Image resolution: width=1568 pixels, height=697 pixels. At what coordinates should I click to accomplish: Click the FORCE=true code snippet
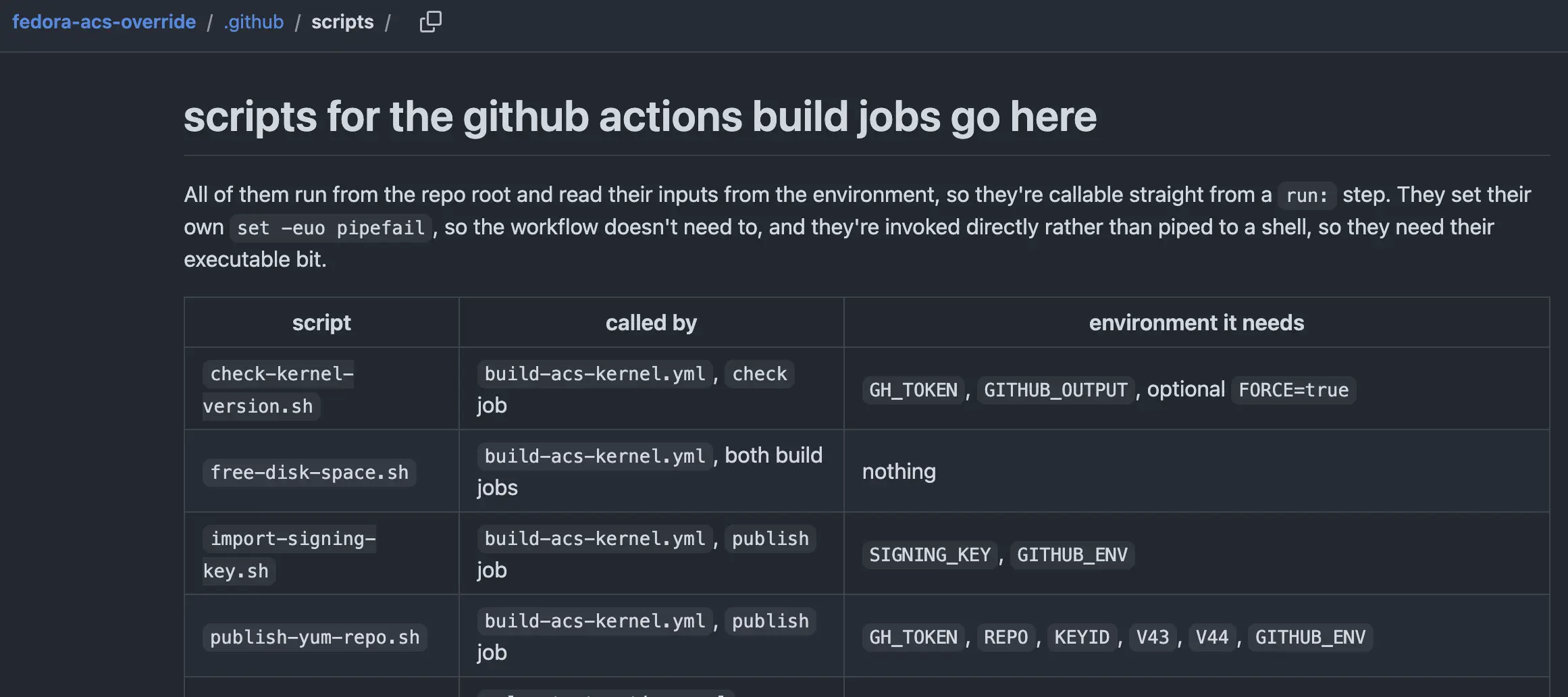coord(1293,390)
